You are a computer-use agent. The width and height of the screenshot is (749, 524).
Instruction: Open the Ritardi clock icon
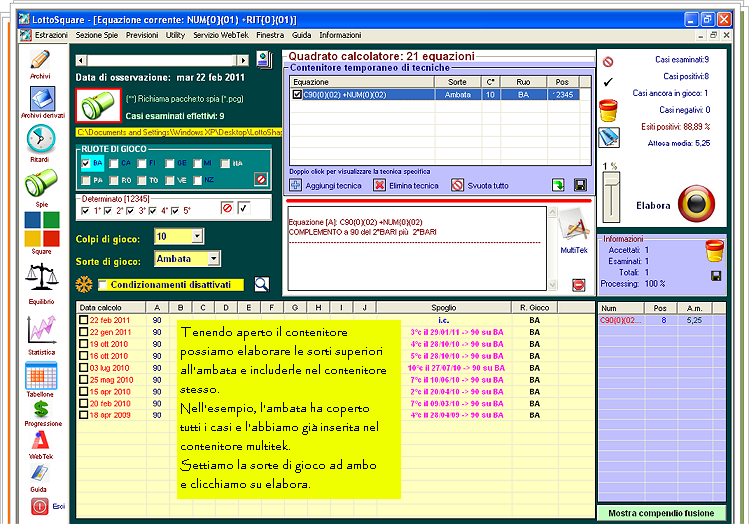[41, 139]
